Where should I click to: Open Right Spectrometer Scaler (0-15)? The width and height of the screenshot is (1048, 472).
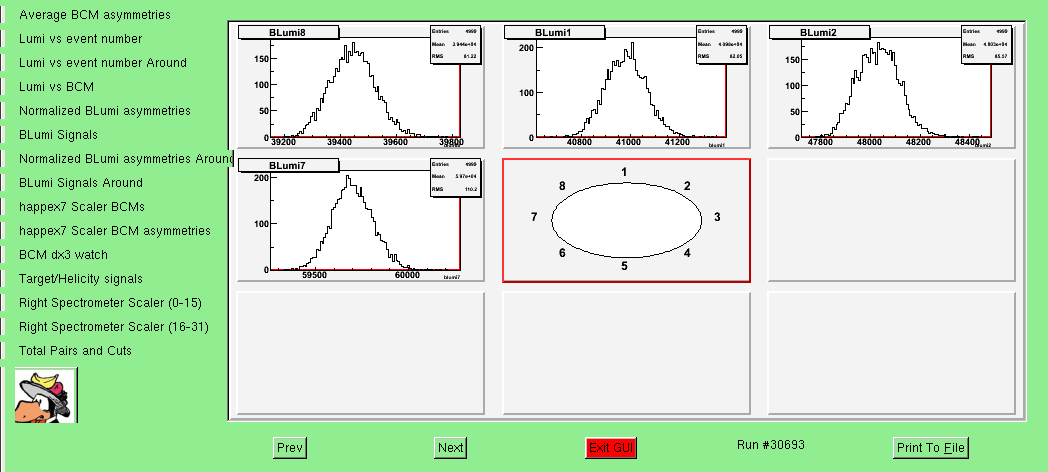110,304
